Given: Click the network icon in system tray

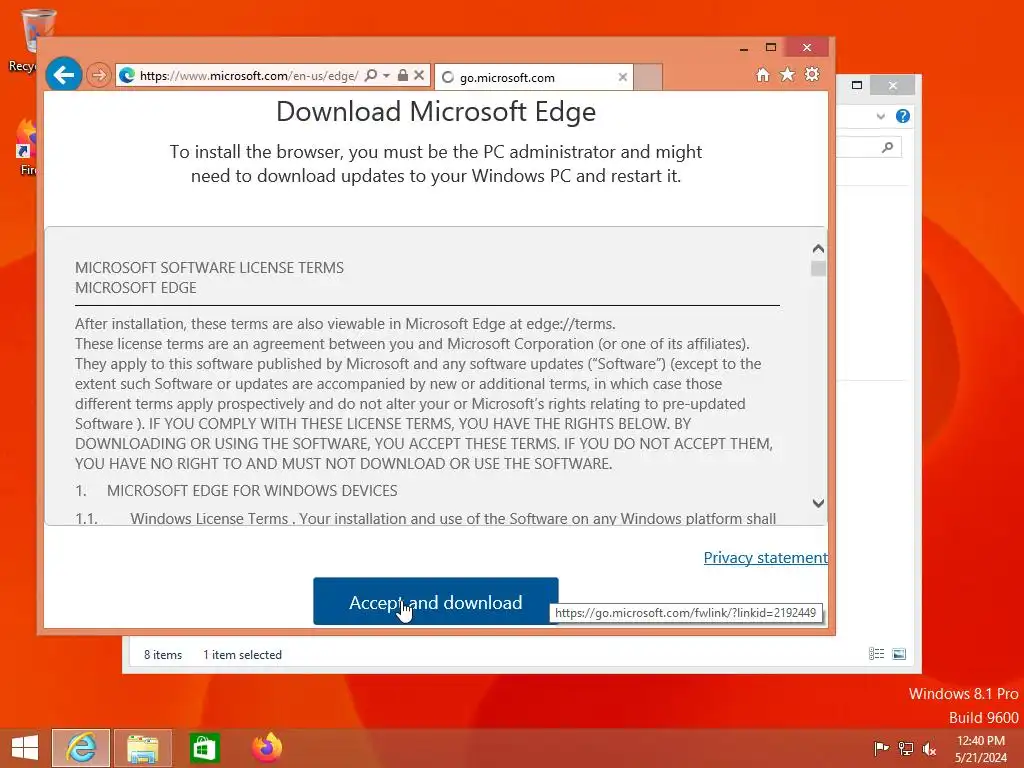Looking at the screenshot, I should click(905, 748).
